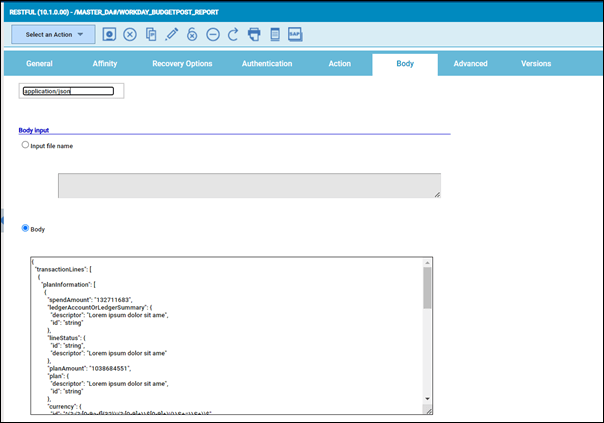This screenshot has height=423, width=604.
Task: Switch to the General tab
Action: (x=39, y=64)
